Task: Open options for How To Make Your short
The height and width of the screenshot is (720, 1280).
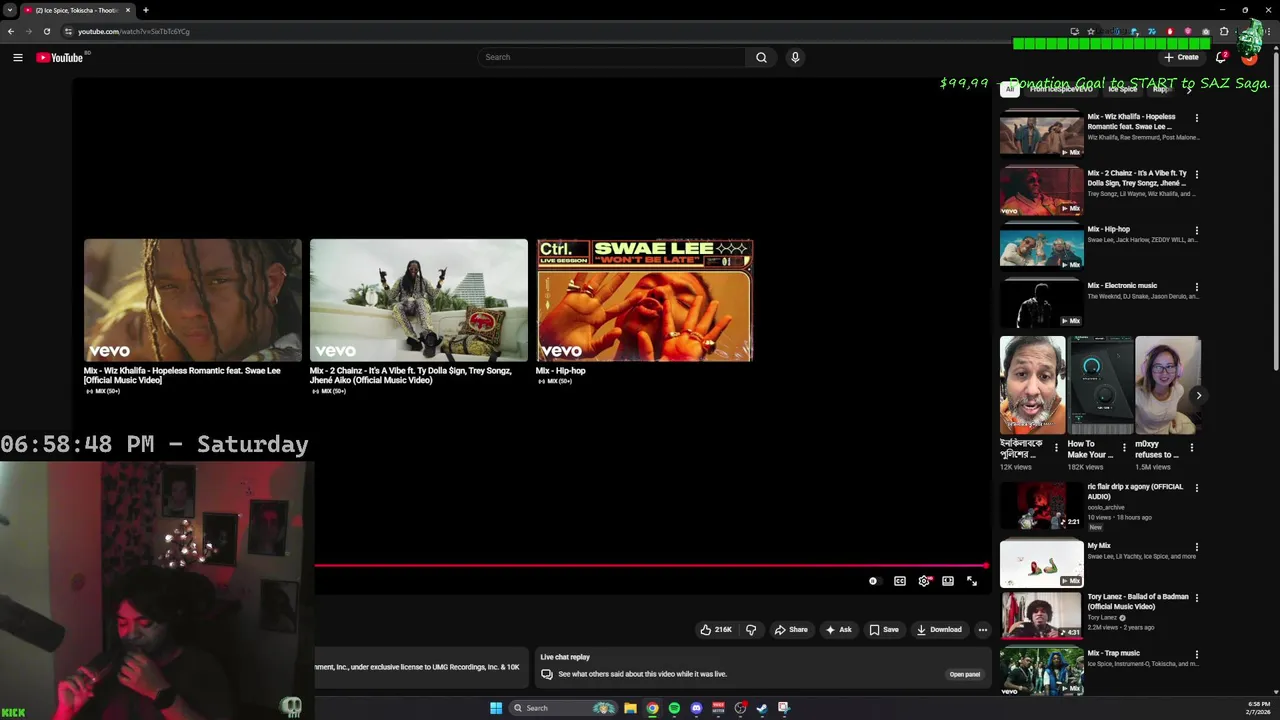Action: (x=1124, y=448)
